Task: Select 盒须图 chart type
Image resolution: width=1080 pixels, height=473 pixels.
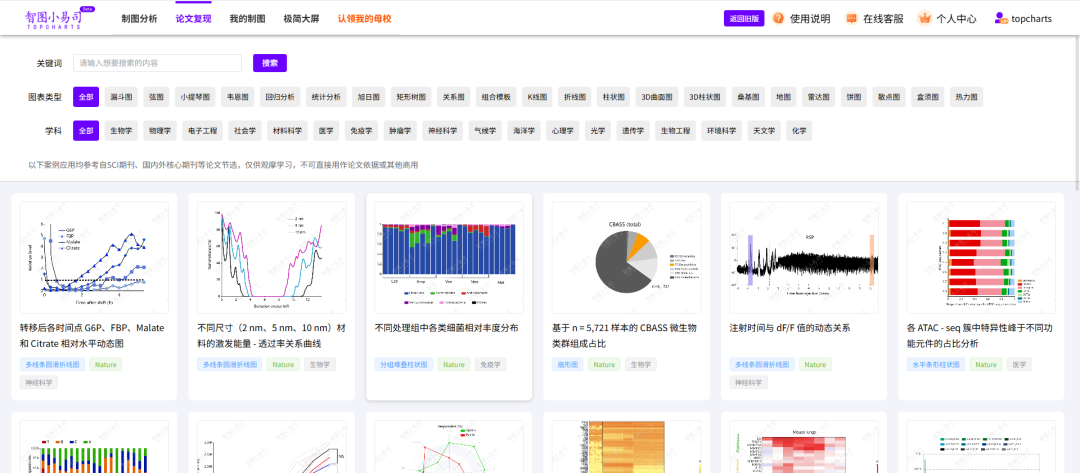Action: (x=928, y=97)
